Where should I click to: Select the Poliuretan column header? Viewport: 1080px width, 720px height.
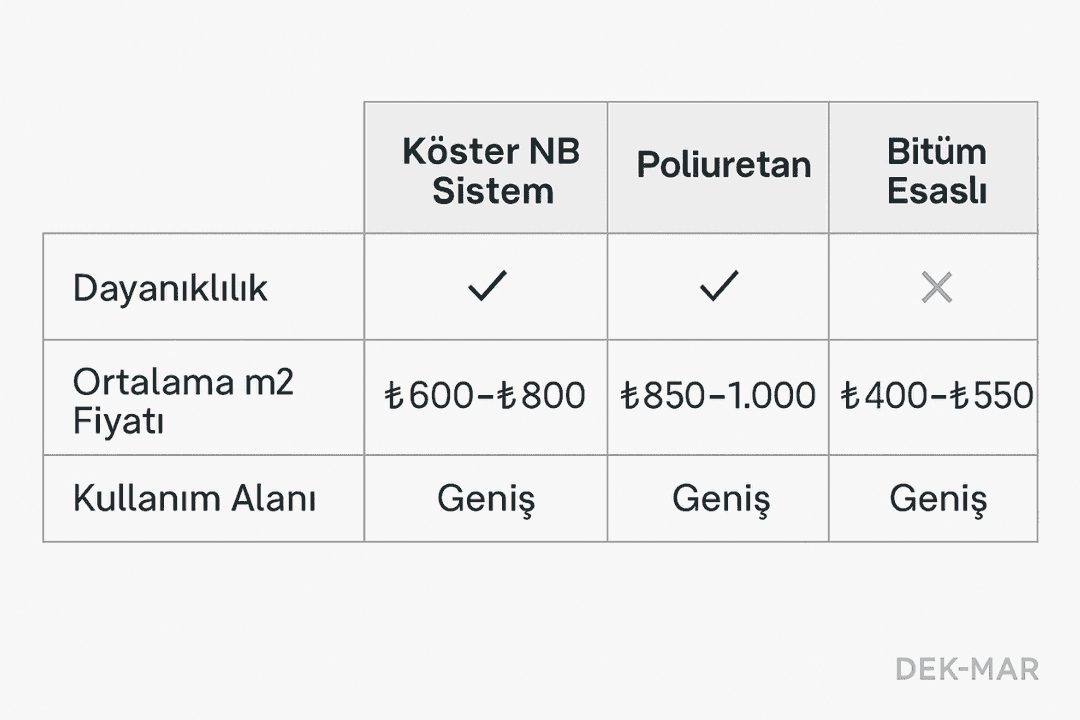tap(723, 164)
